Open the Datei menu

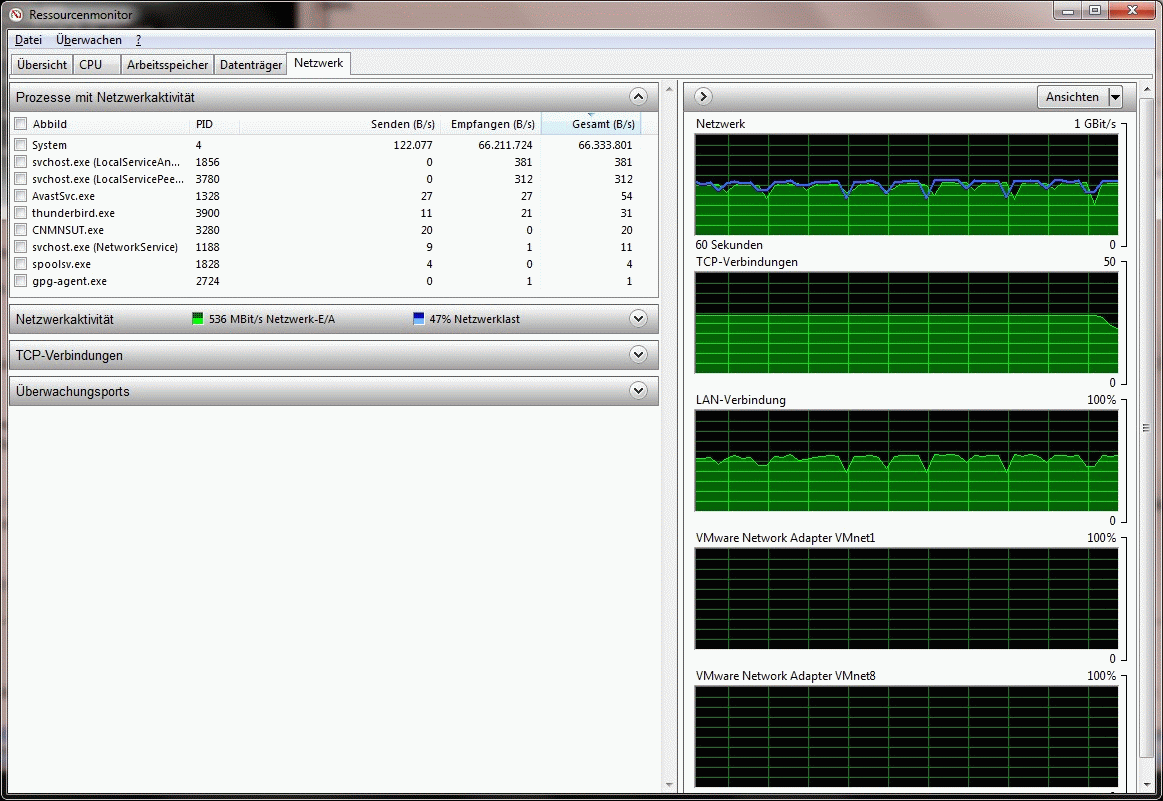coord(28,40)
